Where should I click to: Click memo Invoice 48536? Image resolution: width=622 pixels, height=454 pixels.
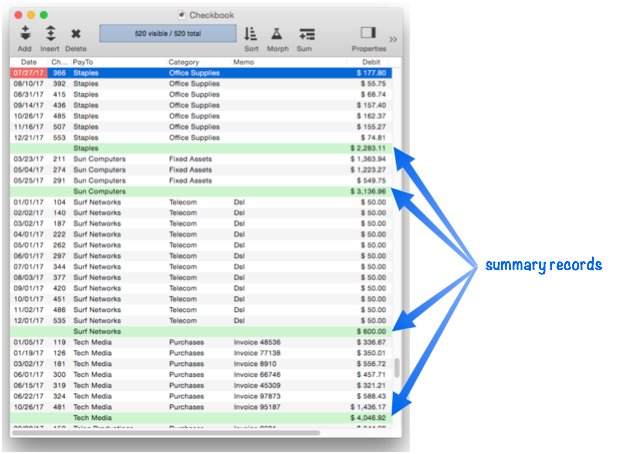click(x=257, y=342)
